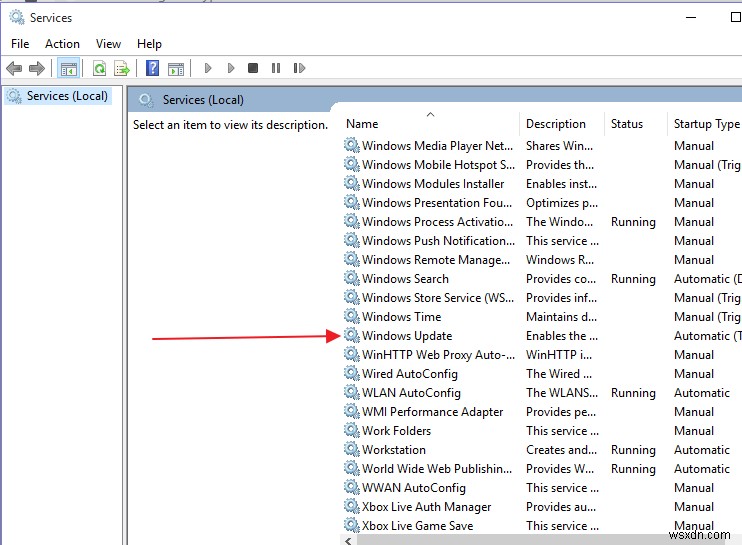Click 'Creates and...' description of Workstation

[561, 449]
